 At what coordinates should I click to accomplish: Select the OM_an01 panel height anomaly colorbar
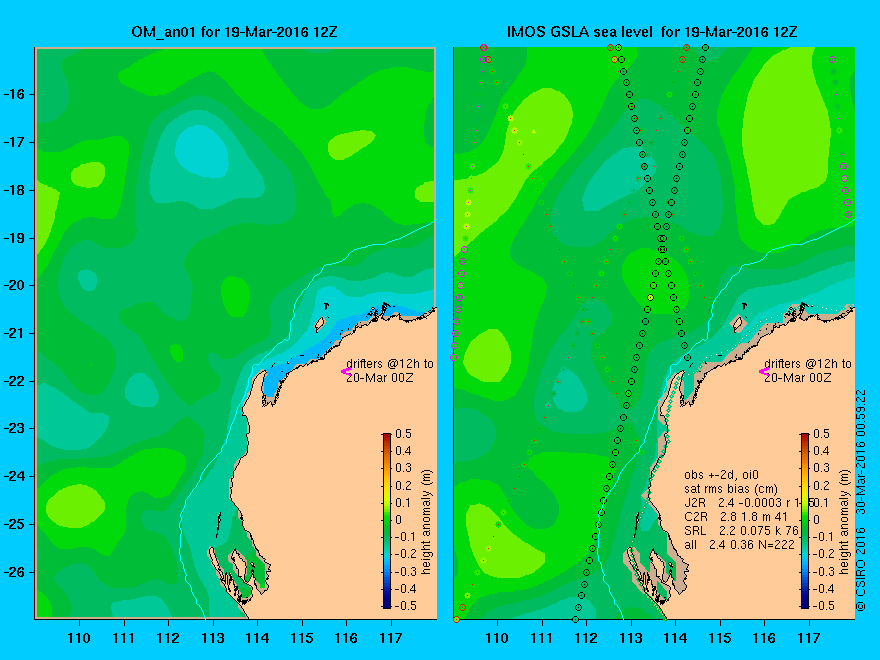tap(387, 520)
